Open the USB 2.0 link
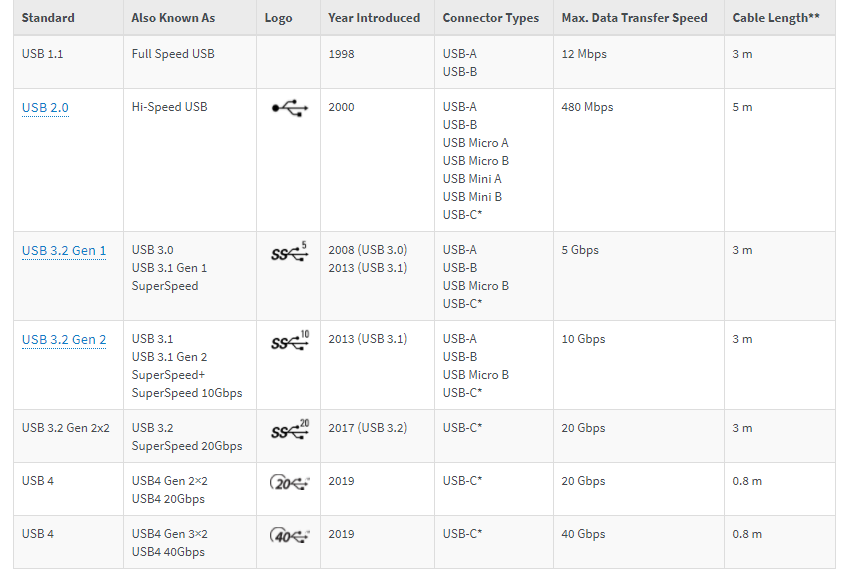 [45, 107]
